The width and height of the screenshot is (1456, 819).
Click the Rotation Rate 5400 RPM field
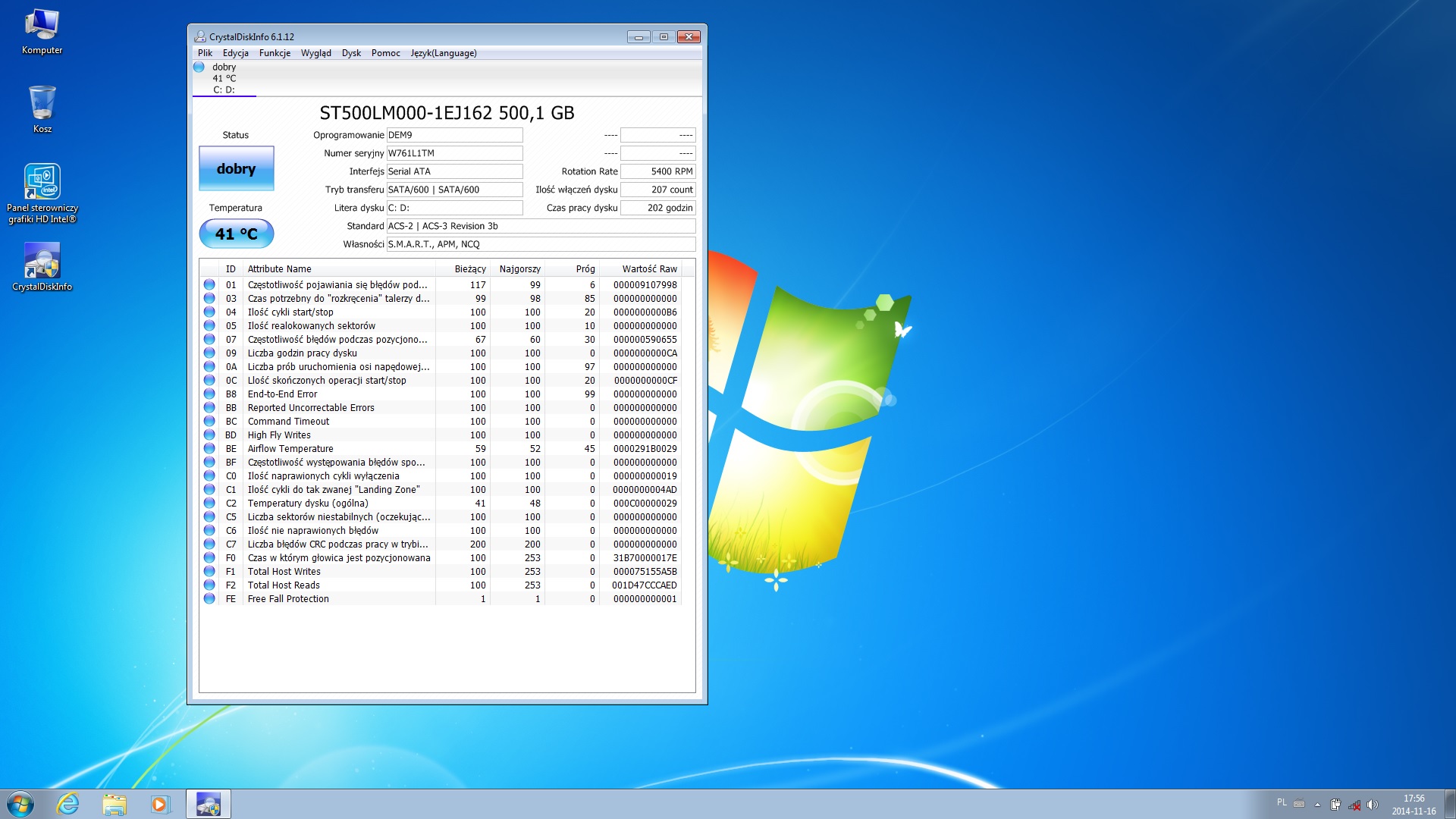pos(657,171)
